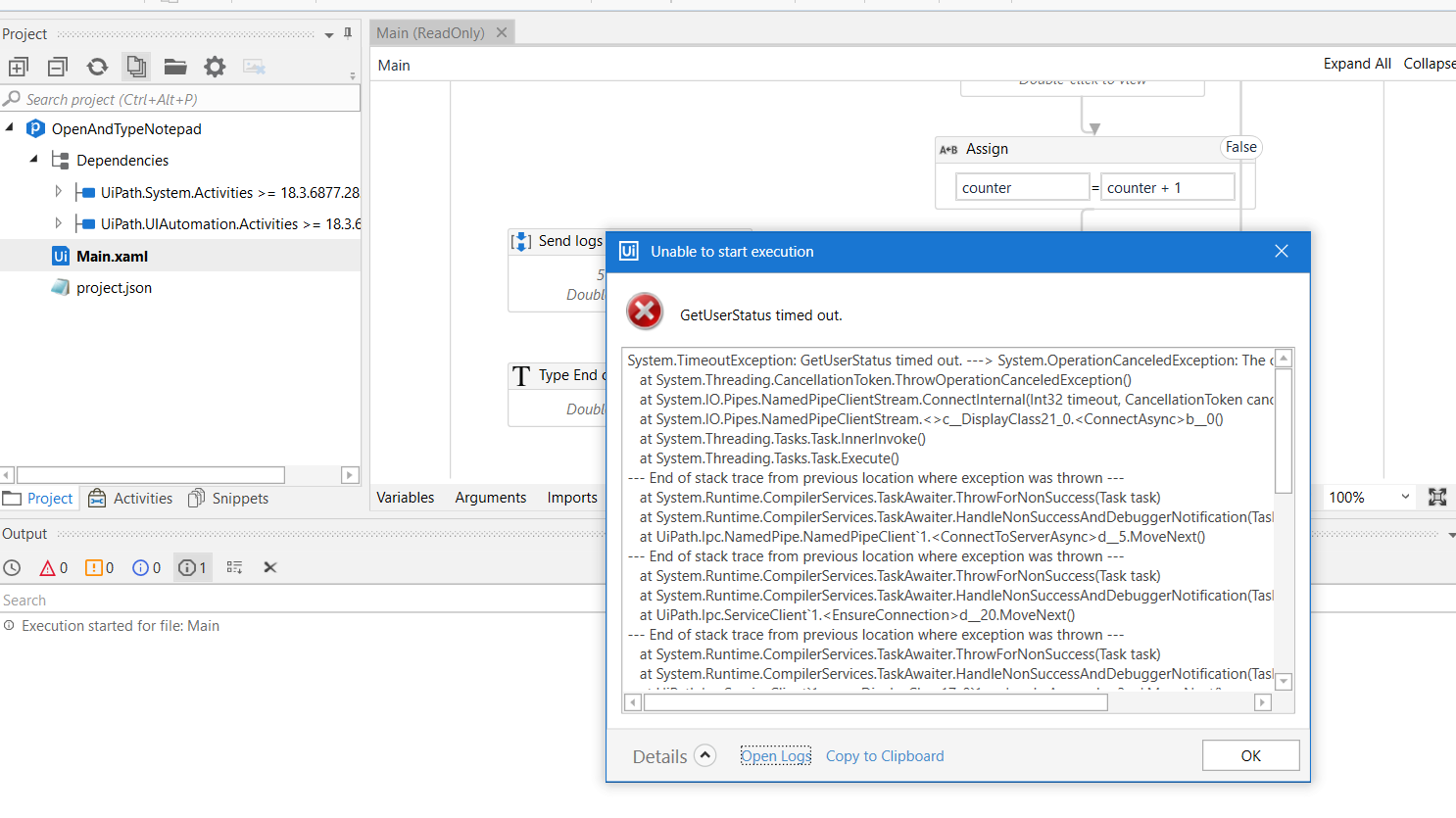The image size is (1456, 818).
Task: Click horizontal scrollbar right arrow in stack trace
Action: coord(1263,701)
